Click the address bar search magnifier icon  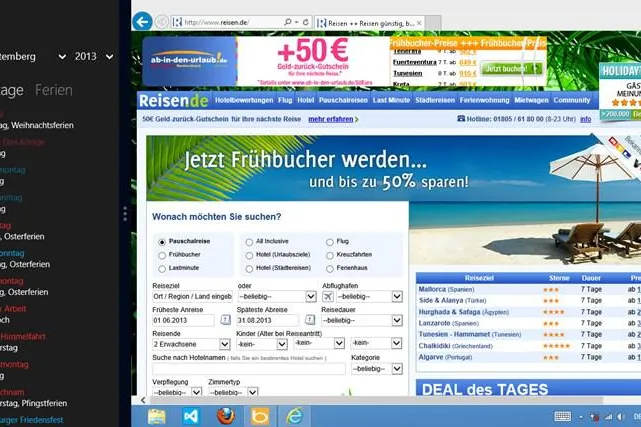coord(288,22)
